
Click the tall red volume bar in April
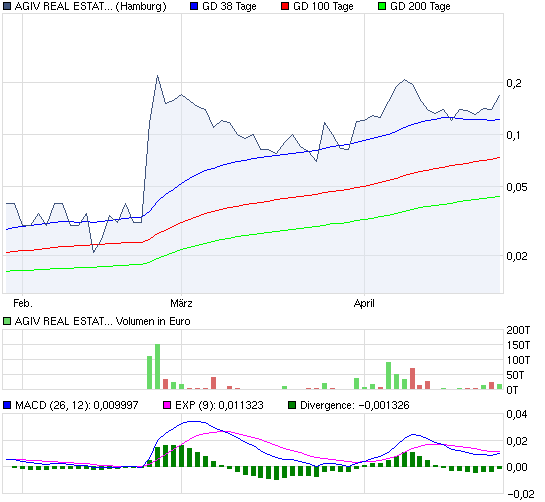(x=413, y=379)
